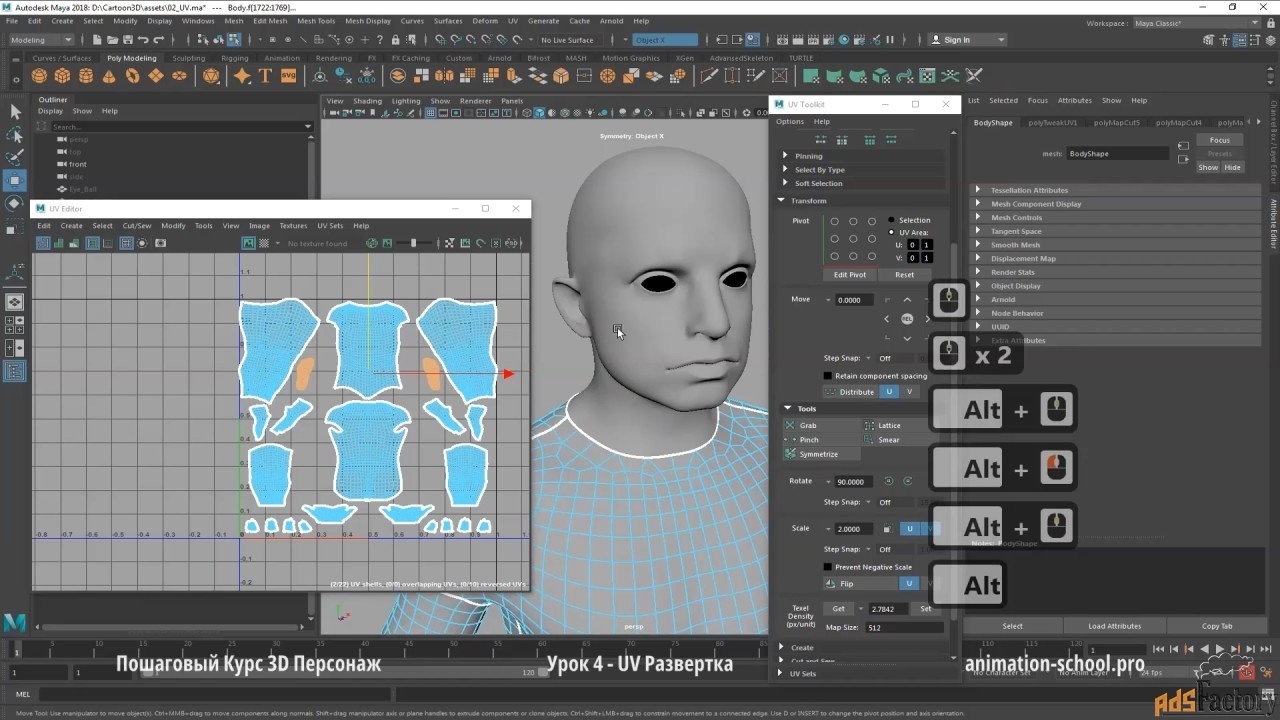Open the Renderer menu in viewport panel

(475, 101)
